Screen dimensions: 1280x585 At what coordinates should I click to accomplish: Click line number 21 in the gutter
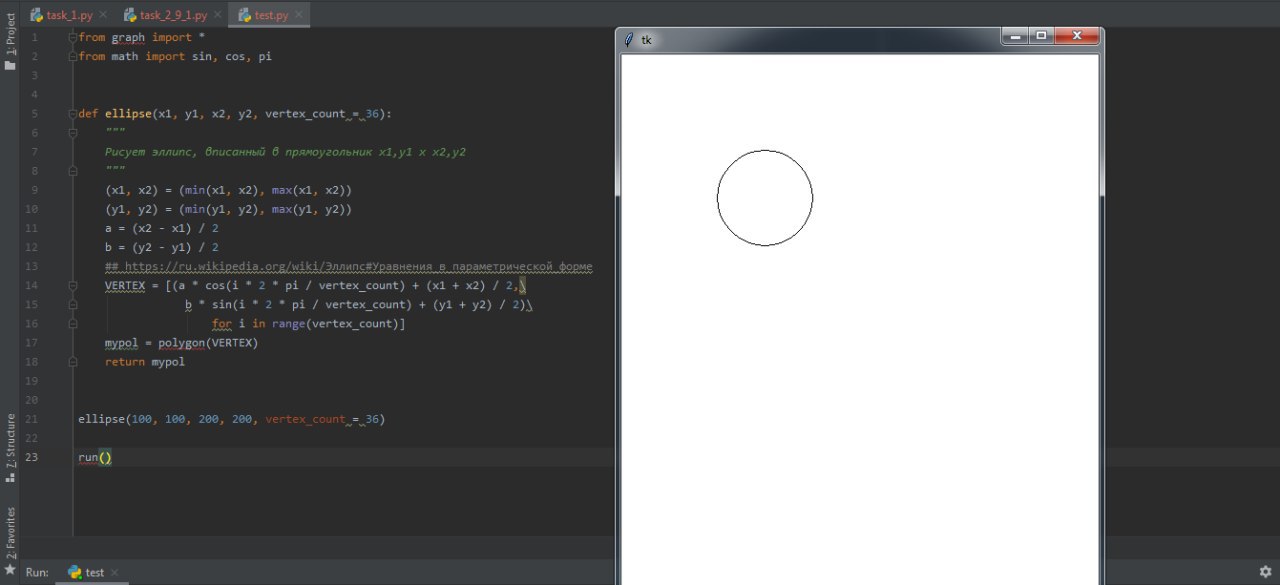coord(31,419)
